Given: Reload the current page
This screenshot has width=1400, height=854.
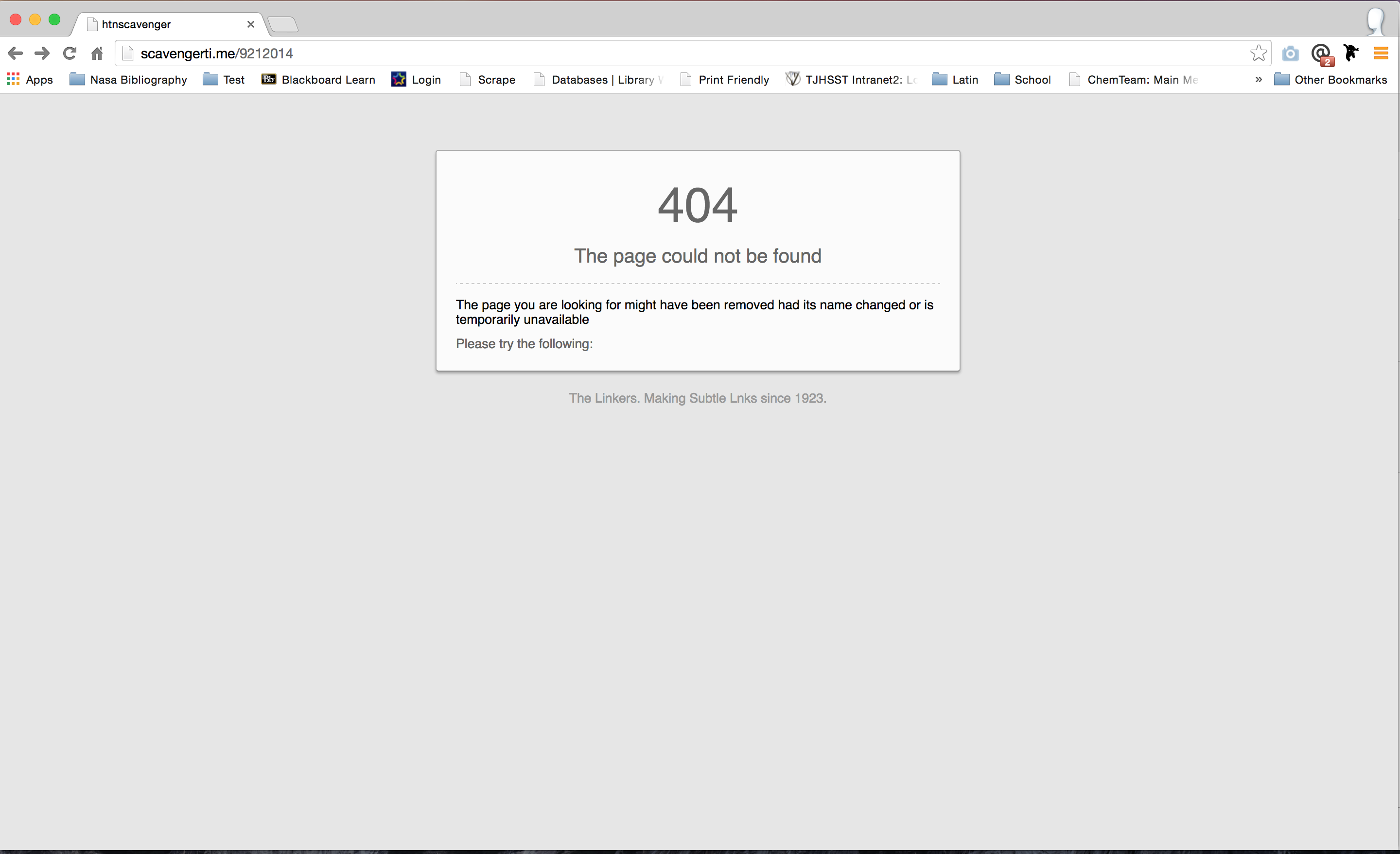Looking at the screenshot, I should point(70,53).
